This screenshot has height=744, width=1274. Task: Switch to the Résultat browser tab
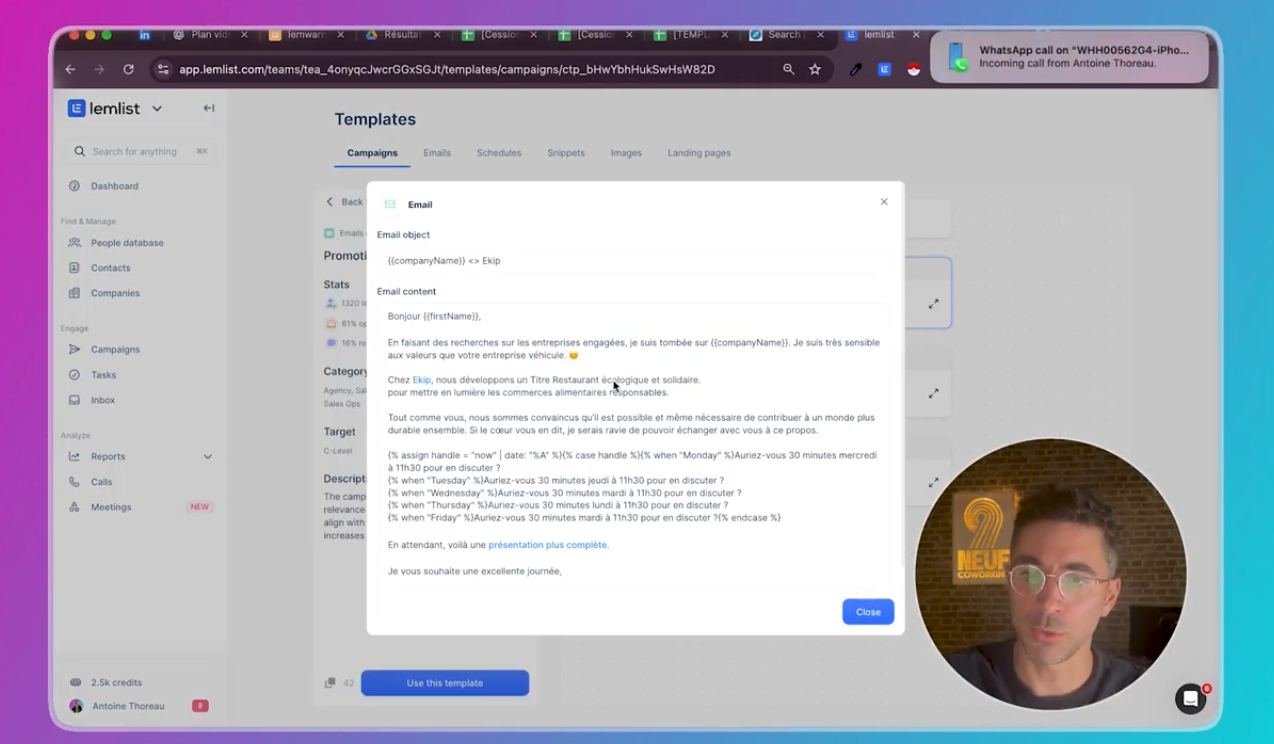click(x=402, y=34)
